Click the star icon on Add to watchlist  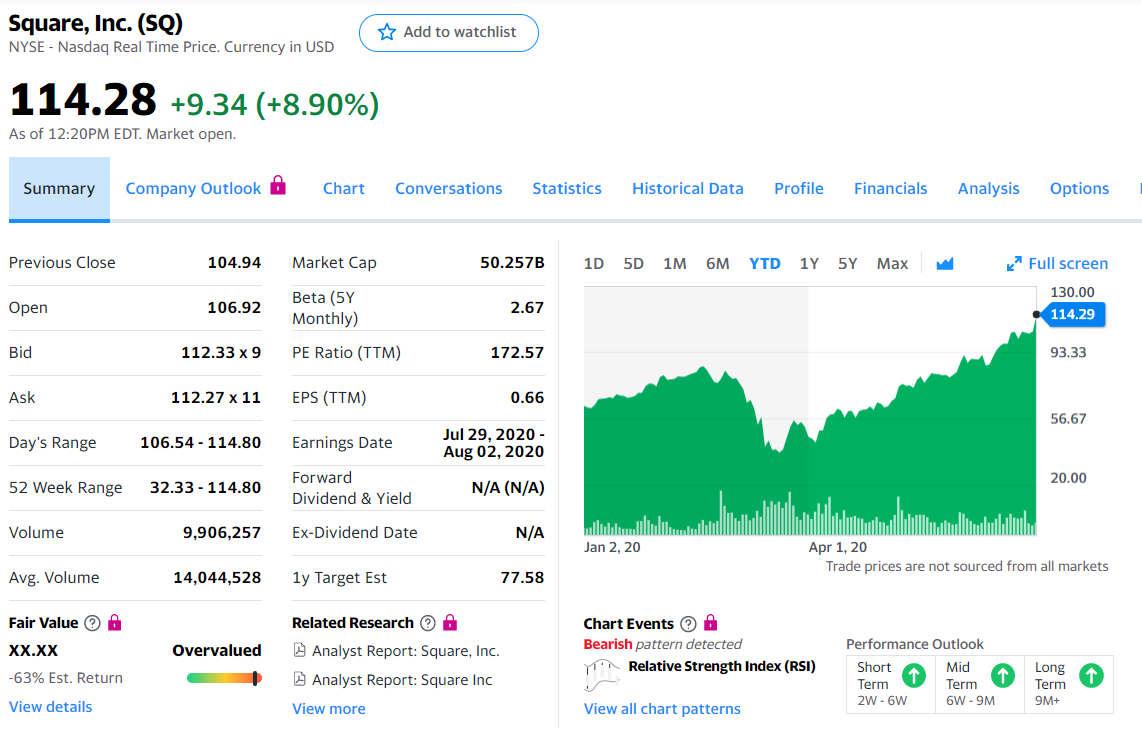[x=387, y=33]
